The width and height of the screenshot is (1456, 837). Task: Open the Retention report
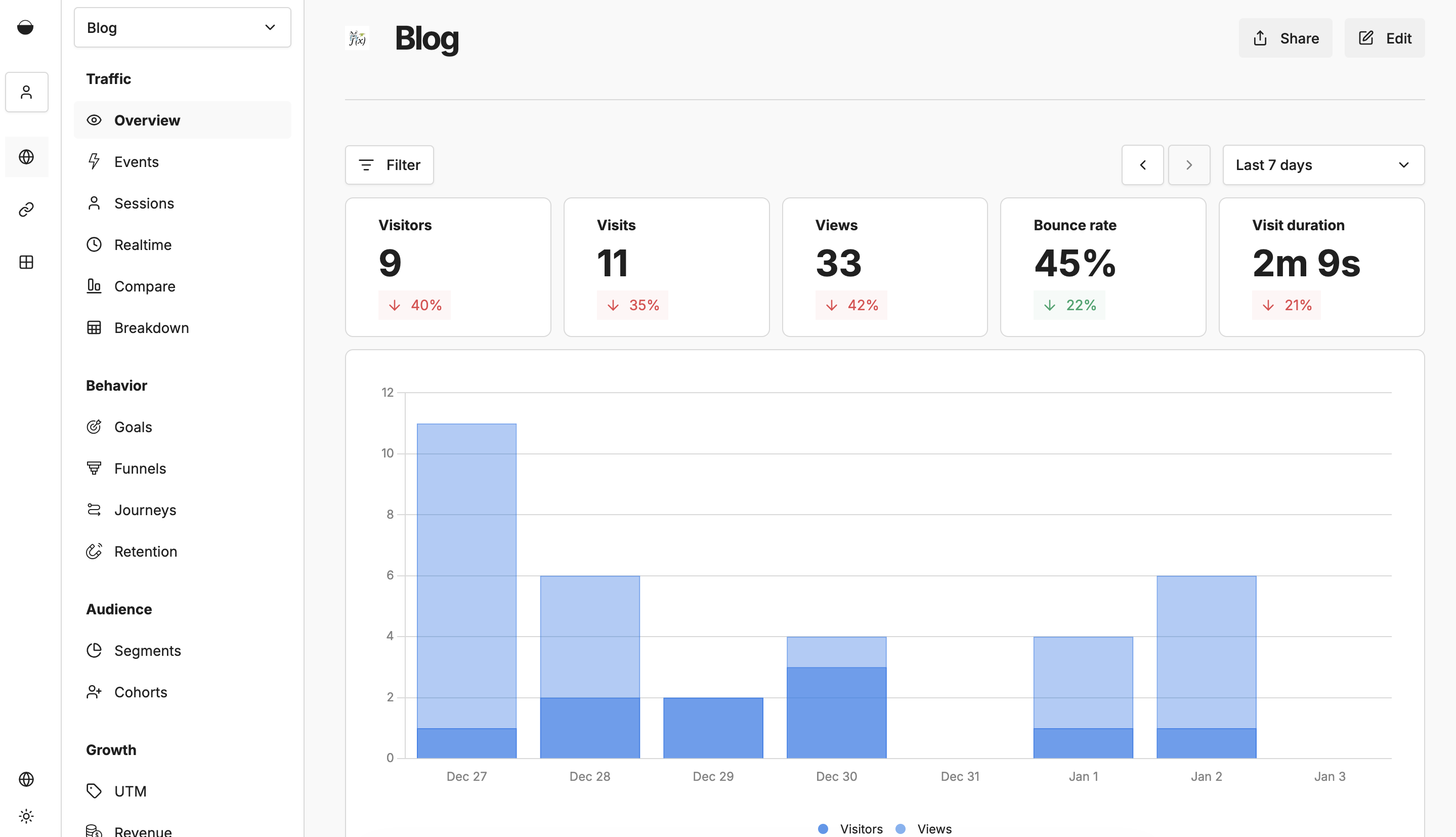(x=146, y=551)
